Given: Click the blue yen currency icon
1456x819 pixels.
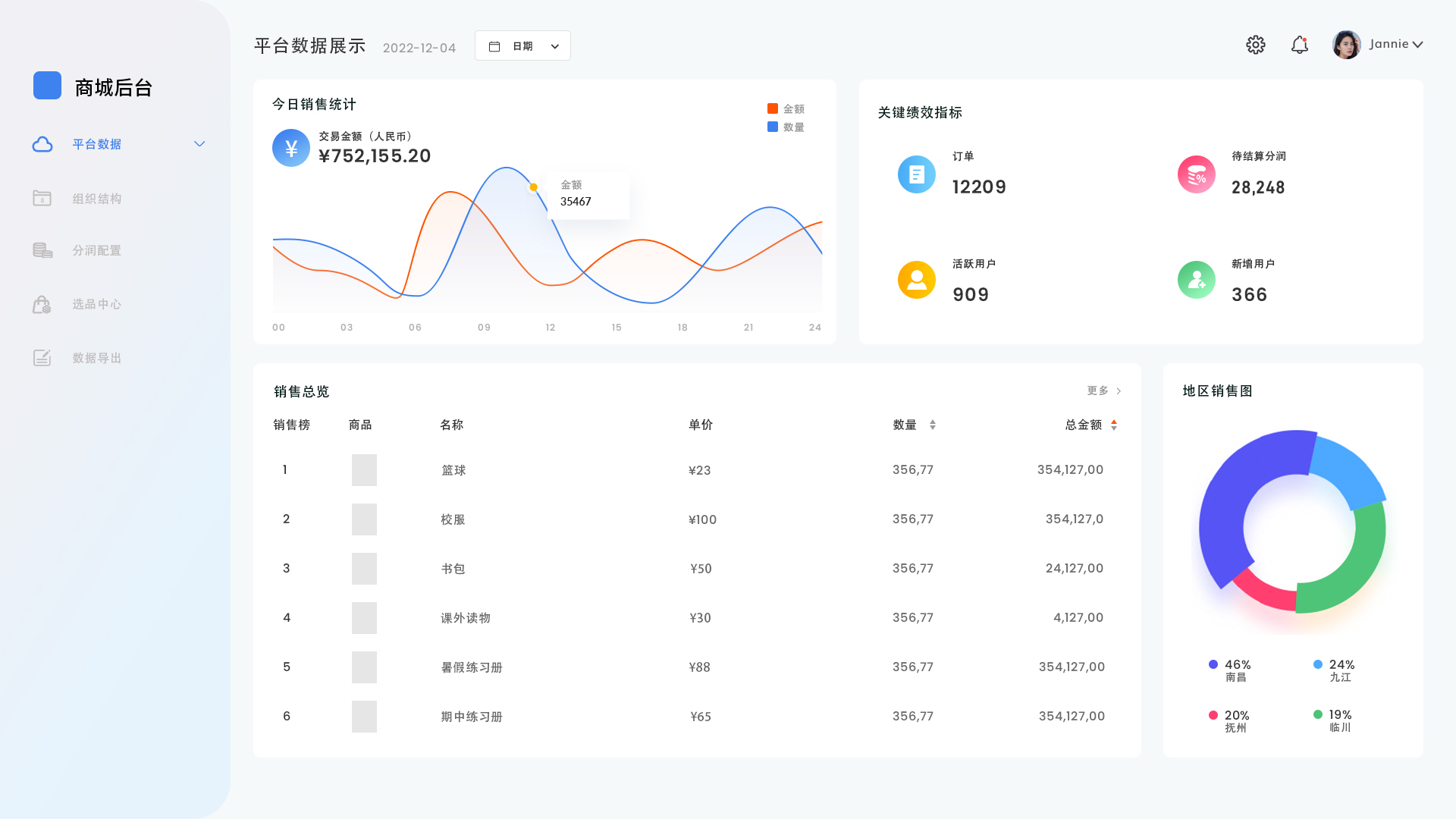Looking at the screenshot, I should [x=291, y=148].
